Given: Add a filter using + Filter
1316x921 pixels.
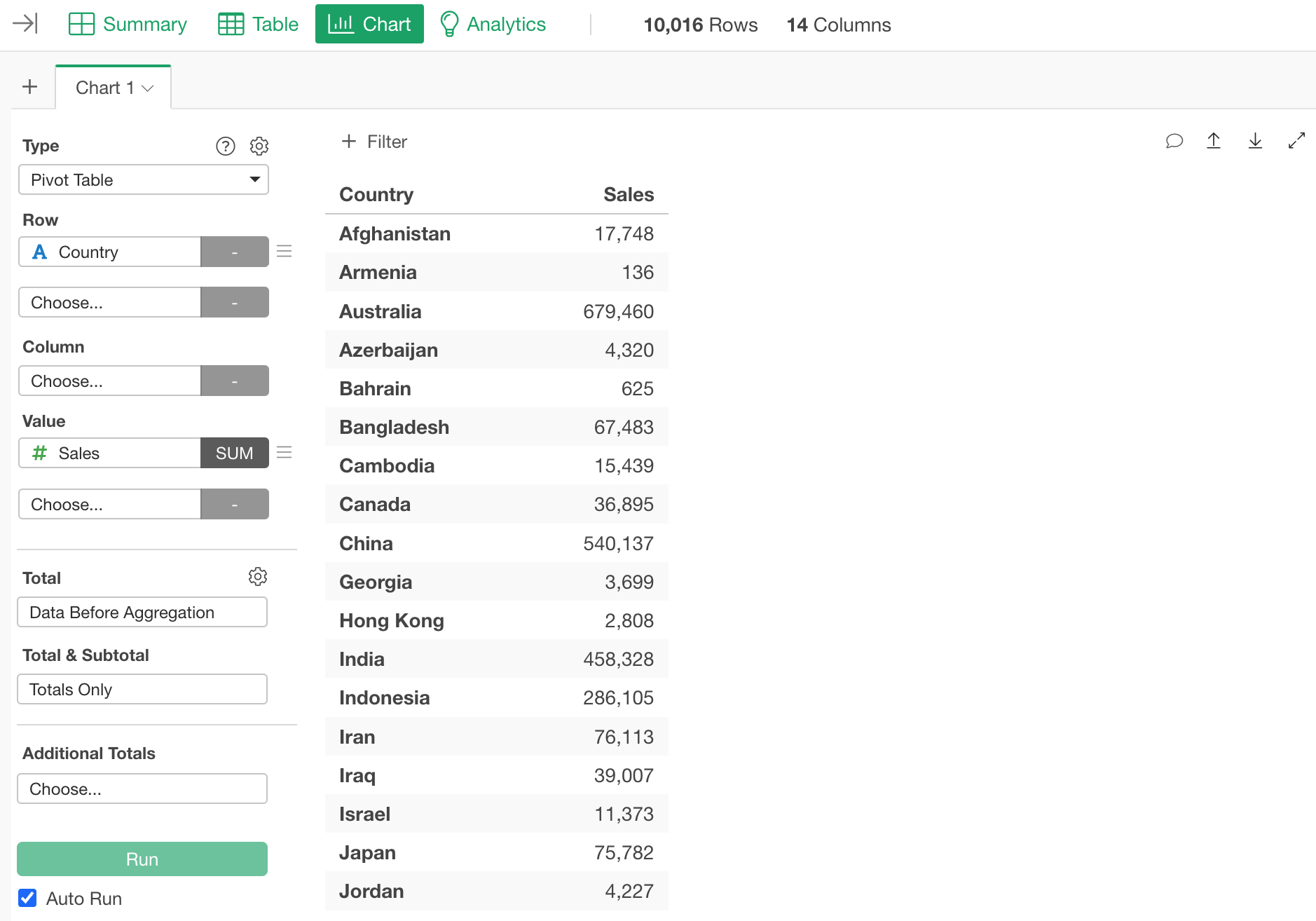Looking at the screenshot, I should [x=374, y=142].
